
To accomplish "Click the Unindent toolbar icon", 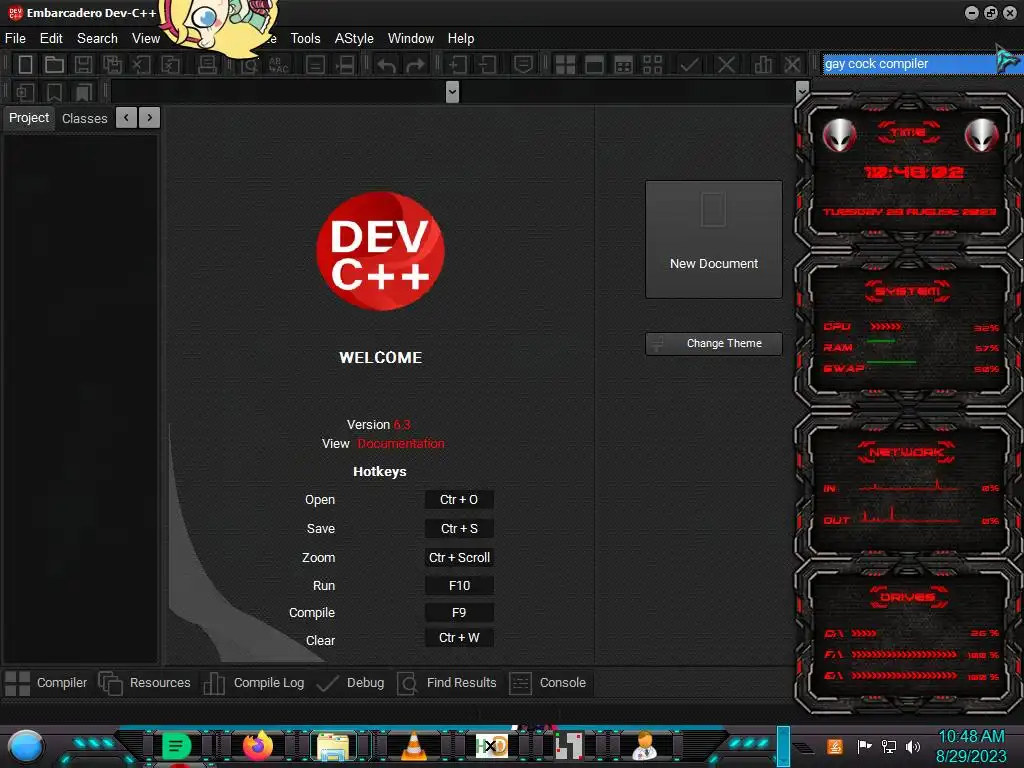I will pyautogui.click(x=487, y=64).
